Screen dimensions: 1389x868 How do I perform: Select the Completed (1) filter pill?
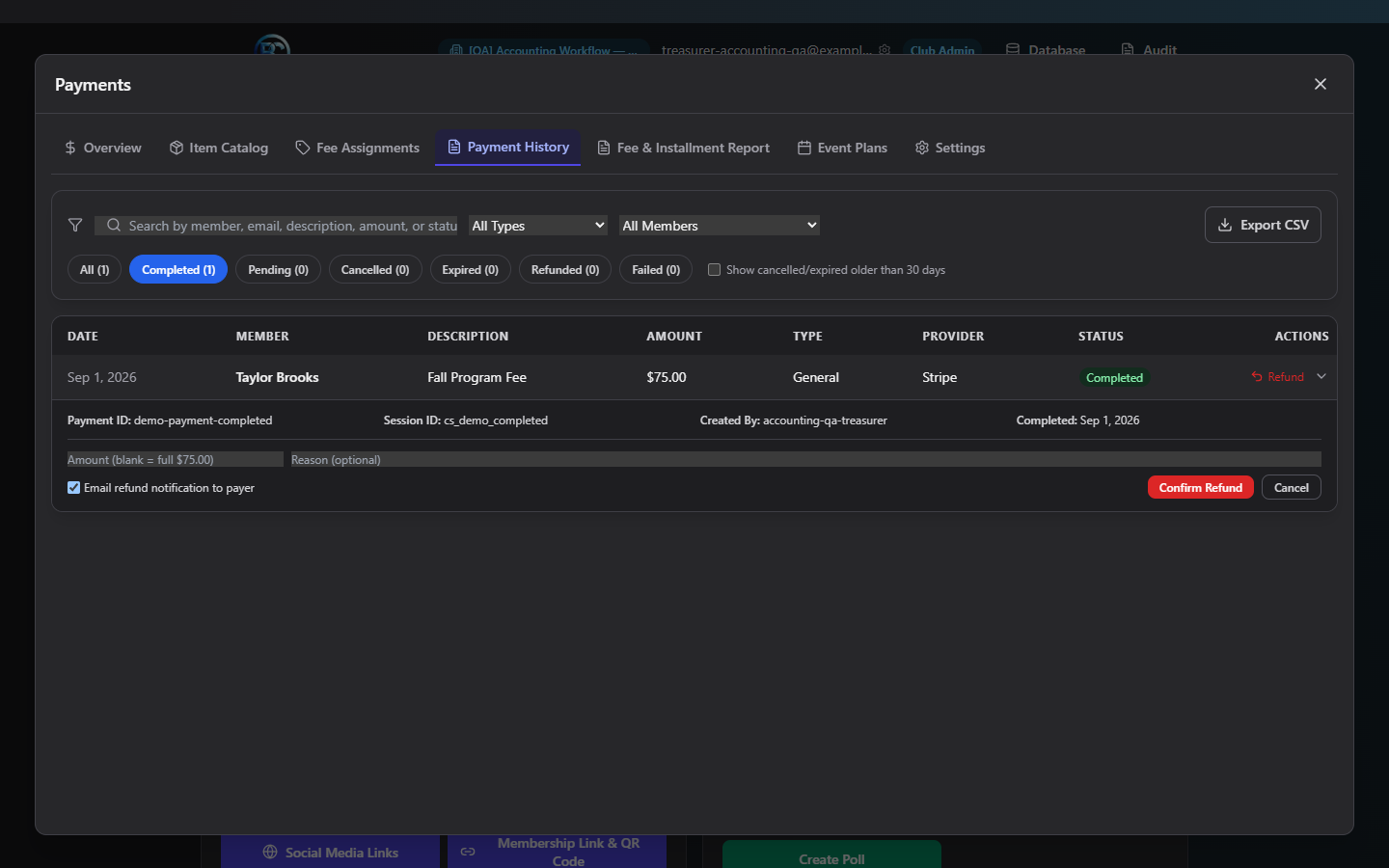click(178, 270)
